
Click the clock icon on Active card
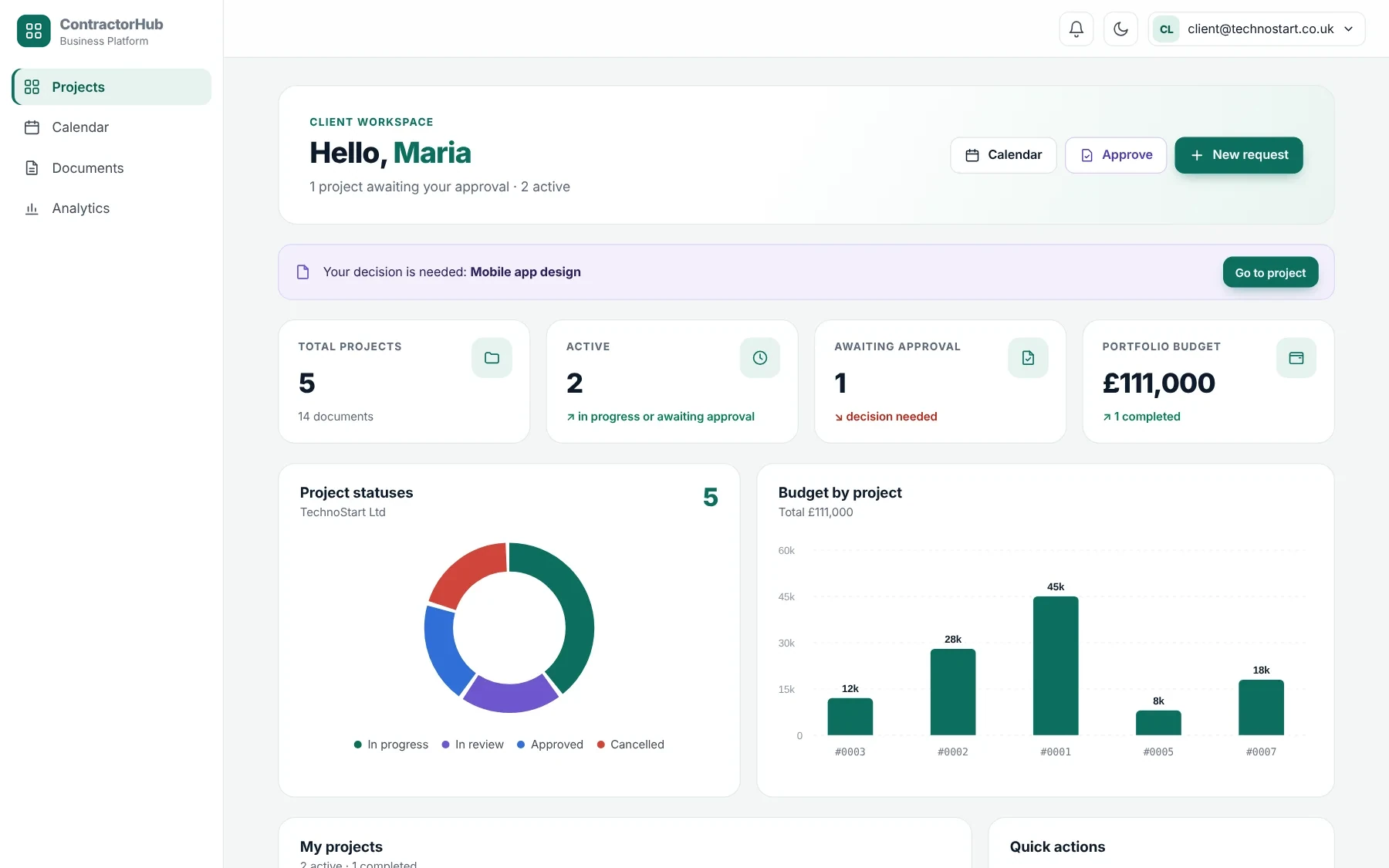click(760, 358)
